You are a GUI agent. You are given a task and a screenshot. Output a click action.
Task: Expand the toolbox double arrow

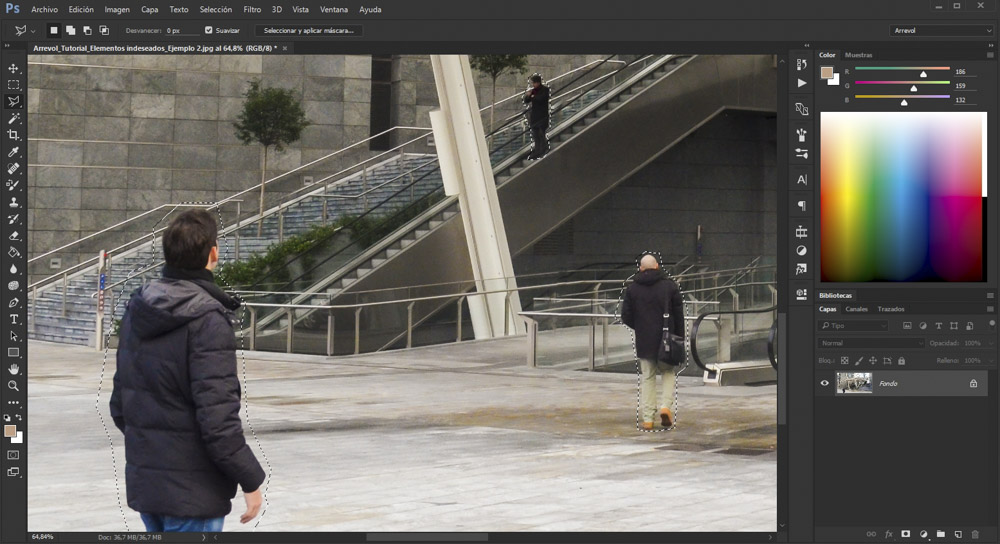pyautogui.click(x=7, y=45)
